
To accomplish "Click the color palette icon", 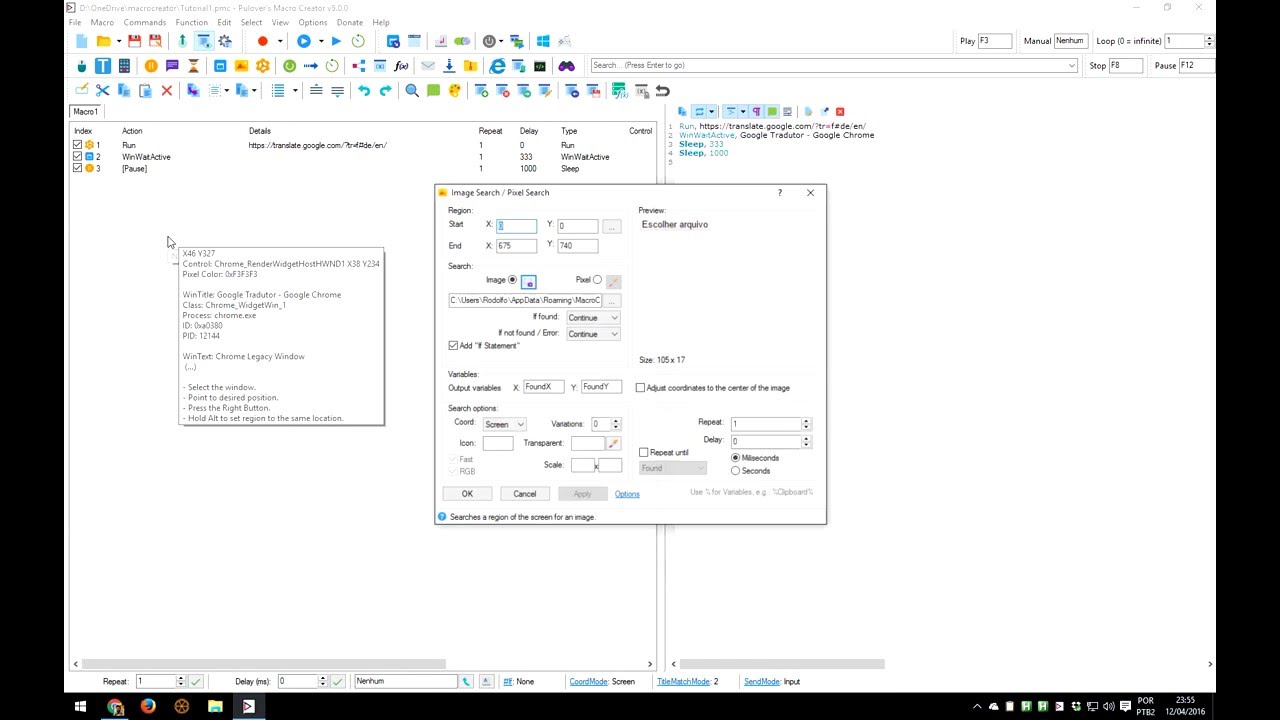I will [455, 91].
